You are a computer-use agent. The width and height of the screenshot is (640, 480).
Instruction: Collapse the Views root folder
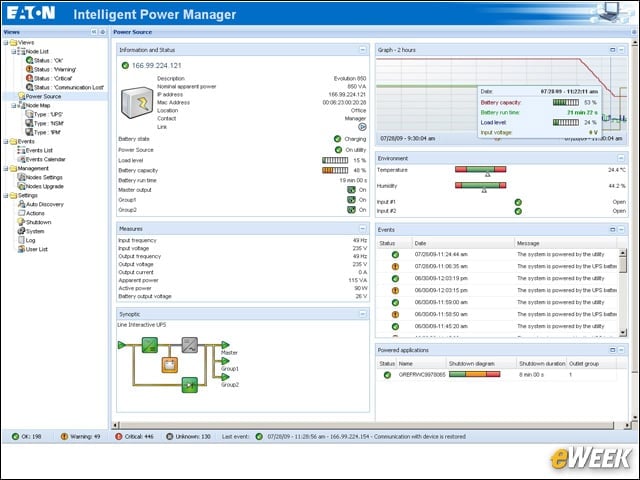tap(6, 42)
